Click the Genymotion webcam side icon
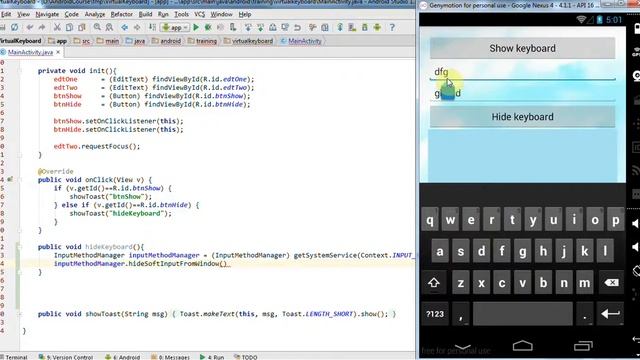The width and height of the screenshot is (640, 360). [636, 76]
